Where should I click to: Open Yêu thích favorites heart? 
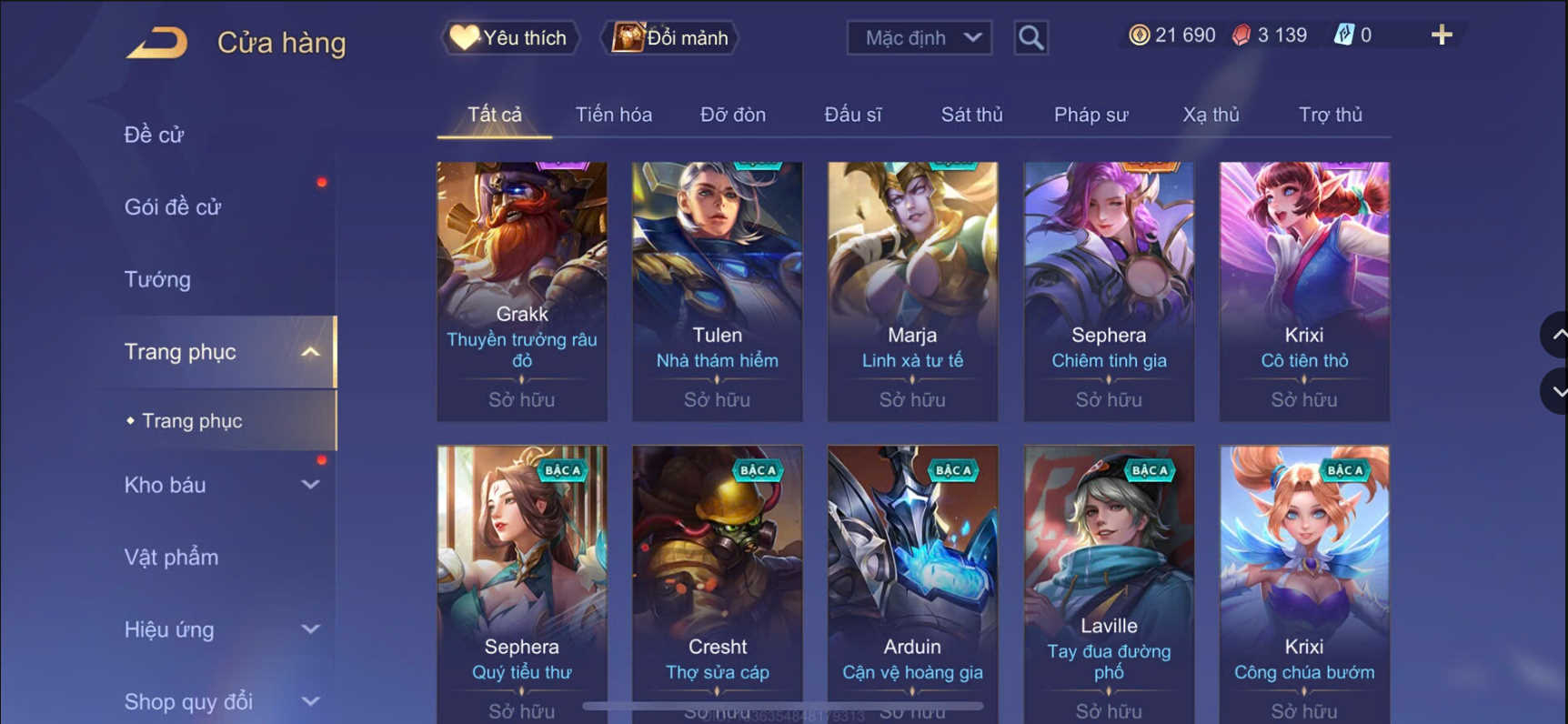click(509, 37)
